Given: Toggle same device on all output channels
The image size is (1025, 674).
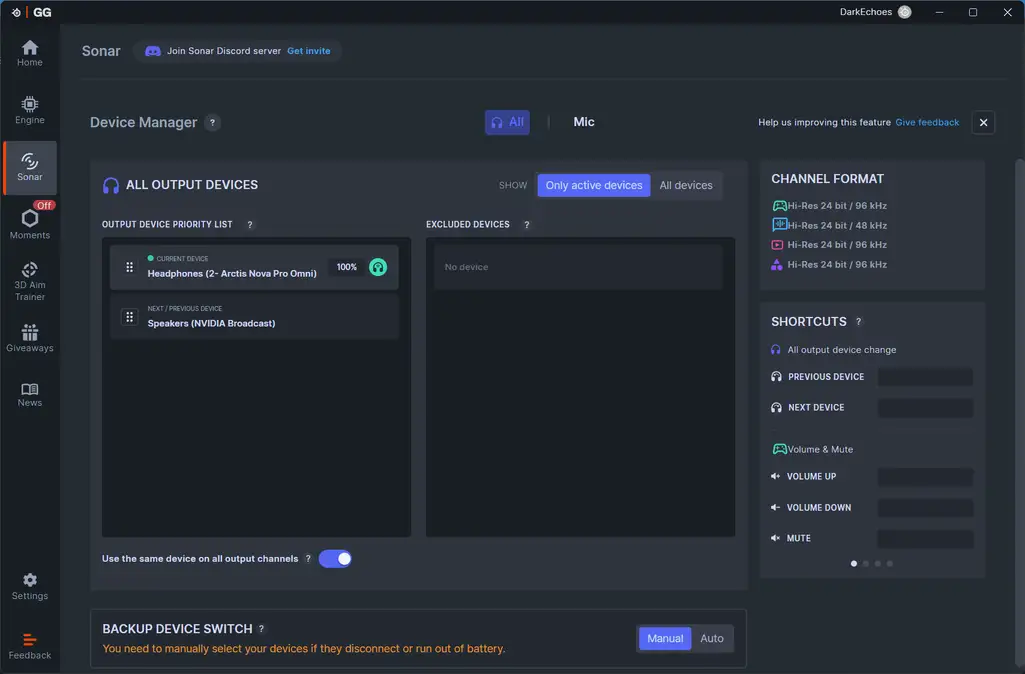Looking at the screenshot, I should tap(335, 559).
